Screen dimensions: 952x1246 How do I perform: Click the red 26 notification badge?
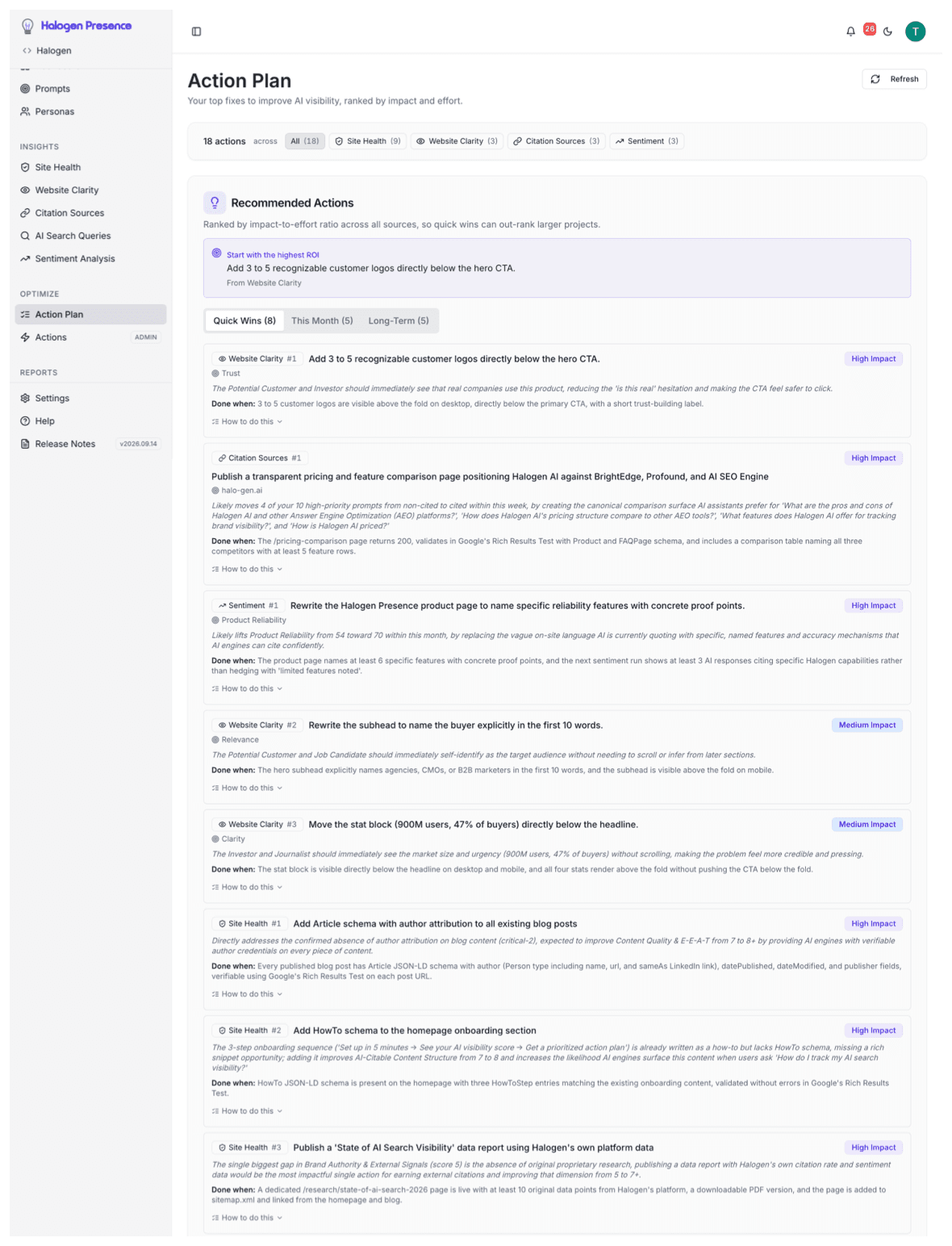point(869,28)
